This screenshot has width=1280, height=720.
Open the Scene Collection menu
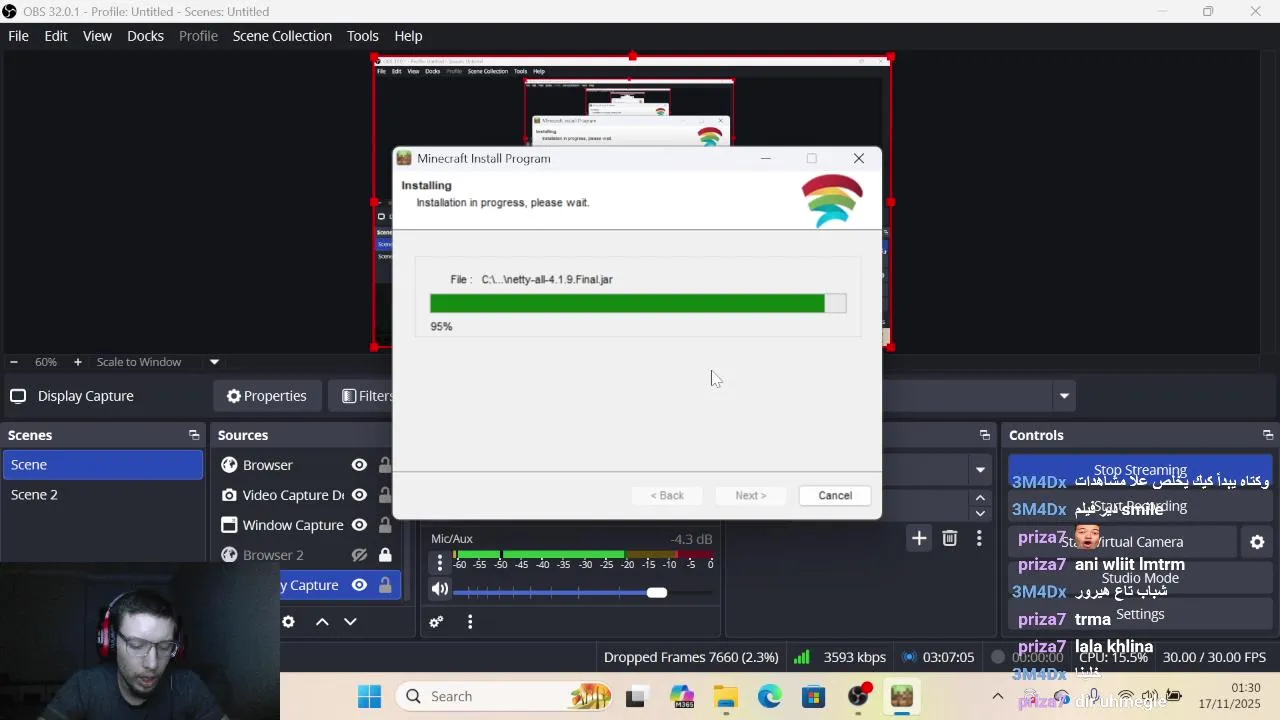tap(282, 36)
